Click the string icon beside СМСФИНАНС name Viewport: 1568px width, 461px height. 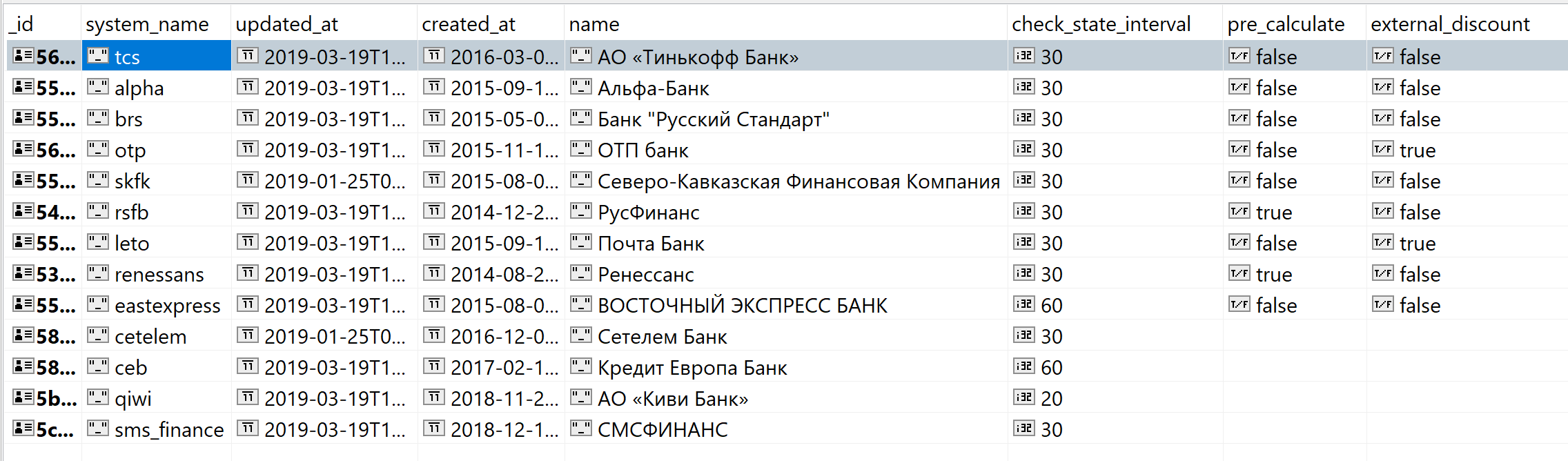[x=581, y=429]
